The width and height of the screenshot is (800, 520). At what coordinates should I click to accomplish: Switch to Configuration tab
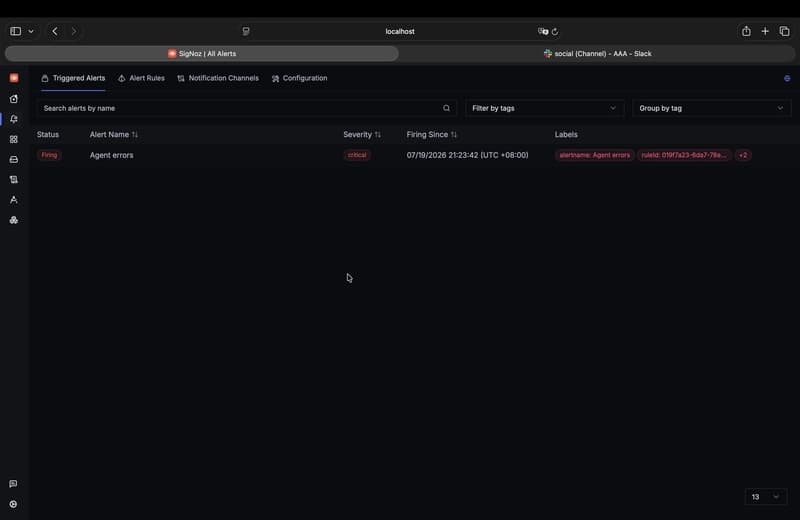point(299,78)
